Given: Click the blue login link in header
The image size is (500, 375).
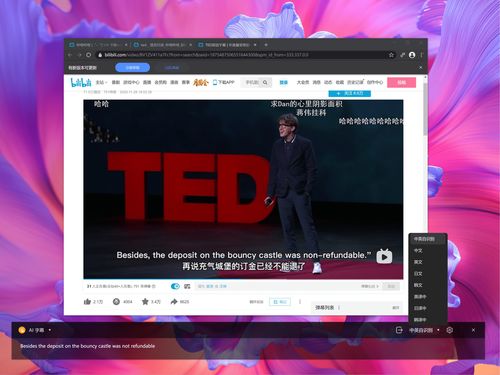Looking at the screenshot, I should [284, 82].
